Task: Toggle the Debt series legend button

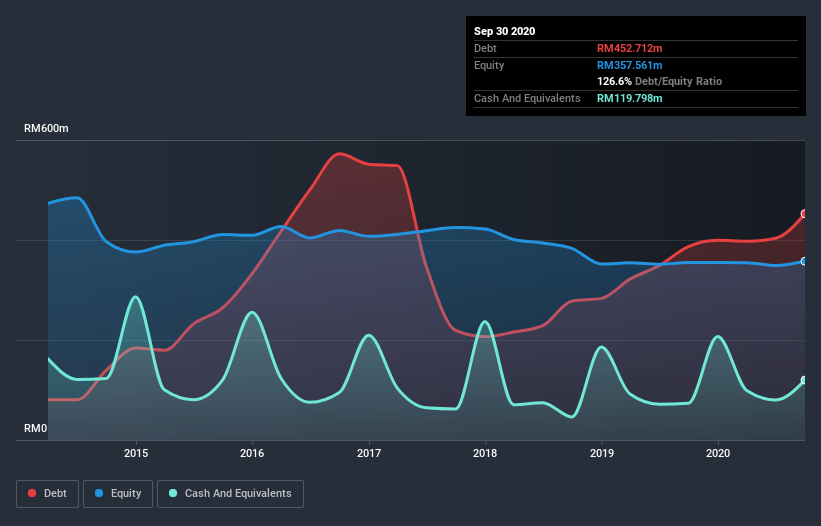Action: 48,494
